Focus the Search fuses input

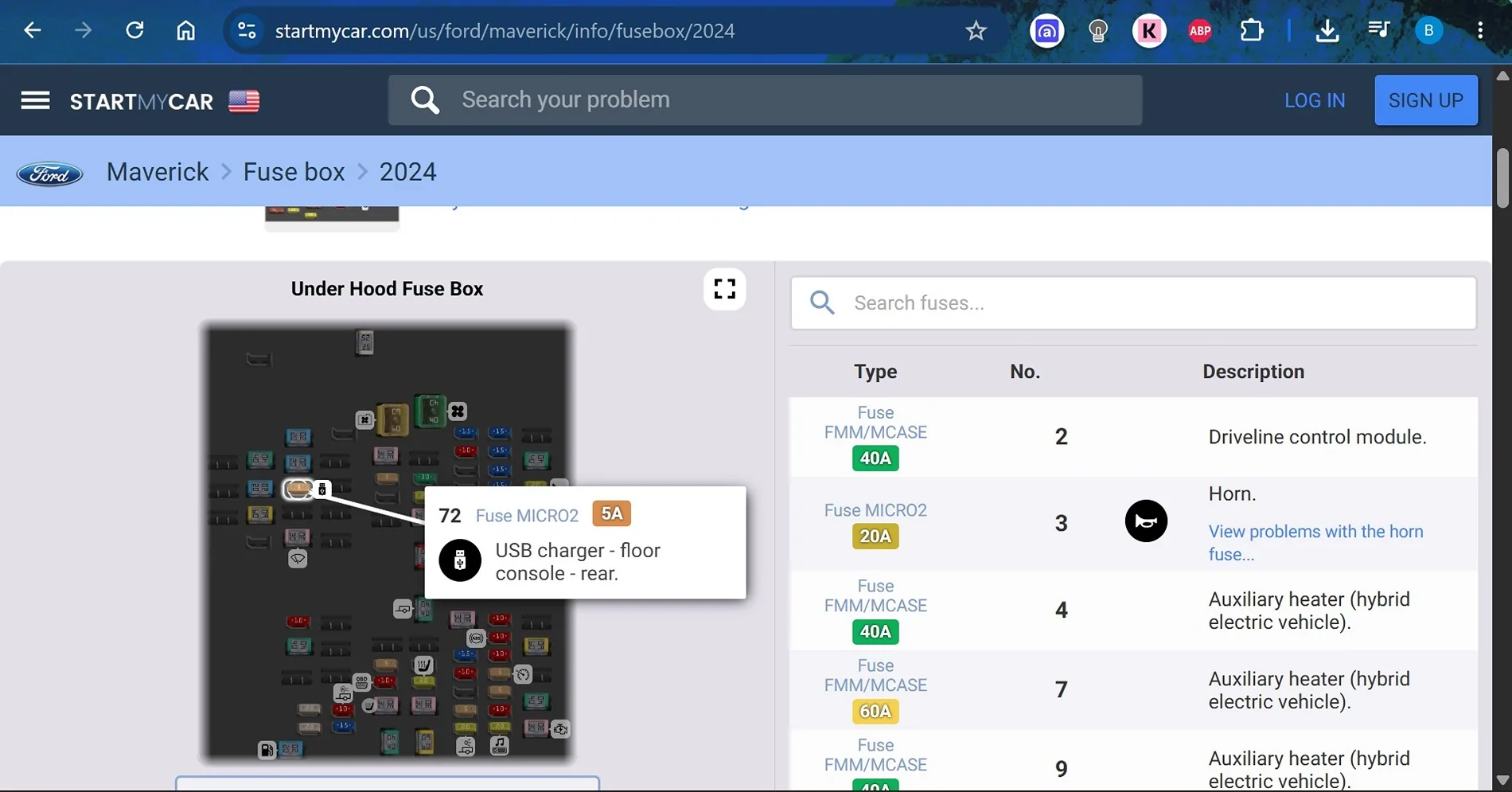coord(1133,302)
